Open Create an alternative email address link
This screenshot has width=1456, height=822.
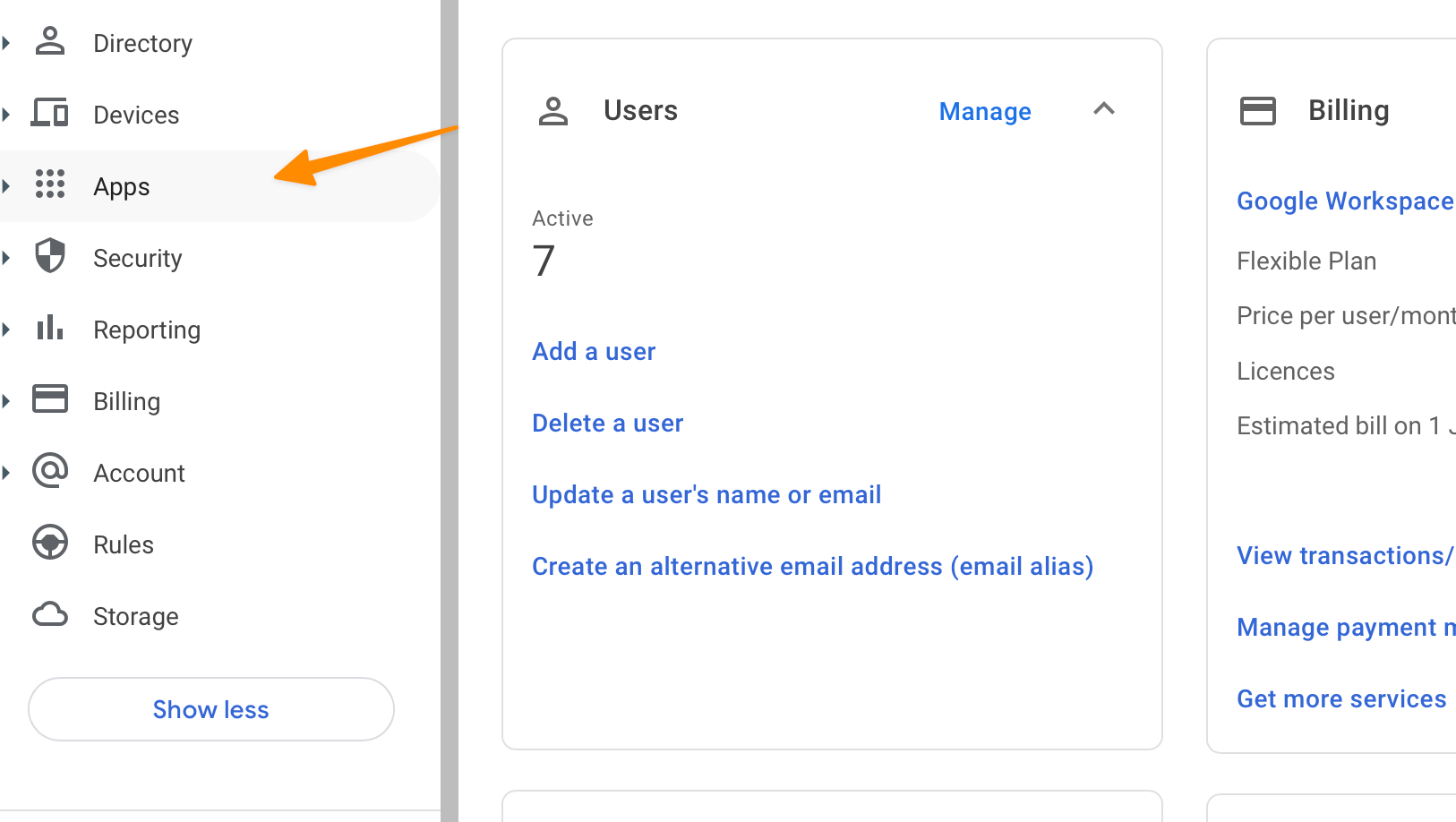point(812,567)
